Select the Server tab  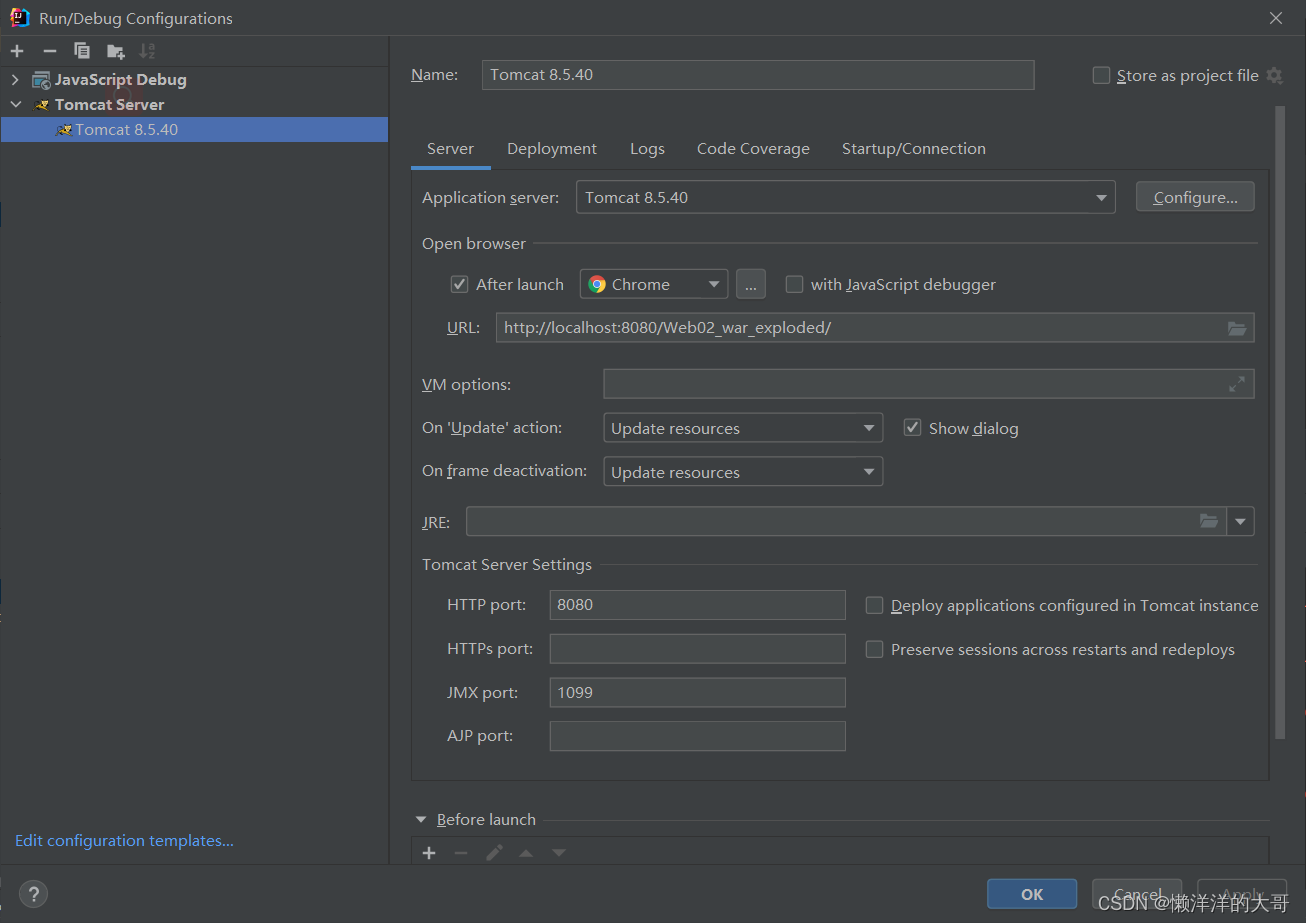coord(450,149)
